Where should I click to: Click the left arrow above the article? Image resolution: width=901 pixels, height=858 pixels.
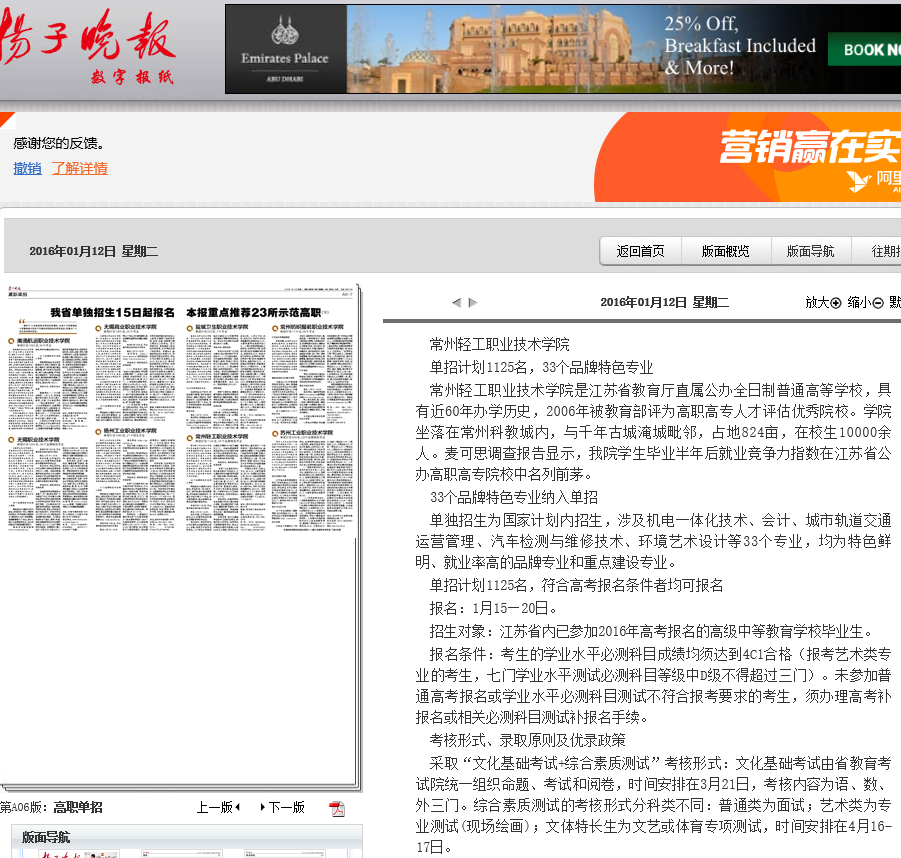click(x=456, y=302)
